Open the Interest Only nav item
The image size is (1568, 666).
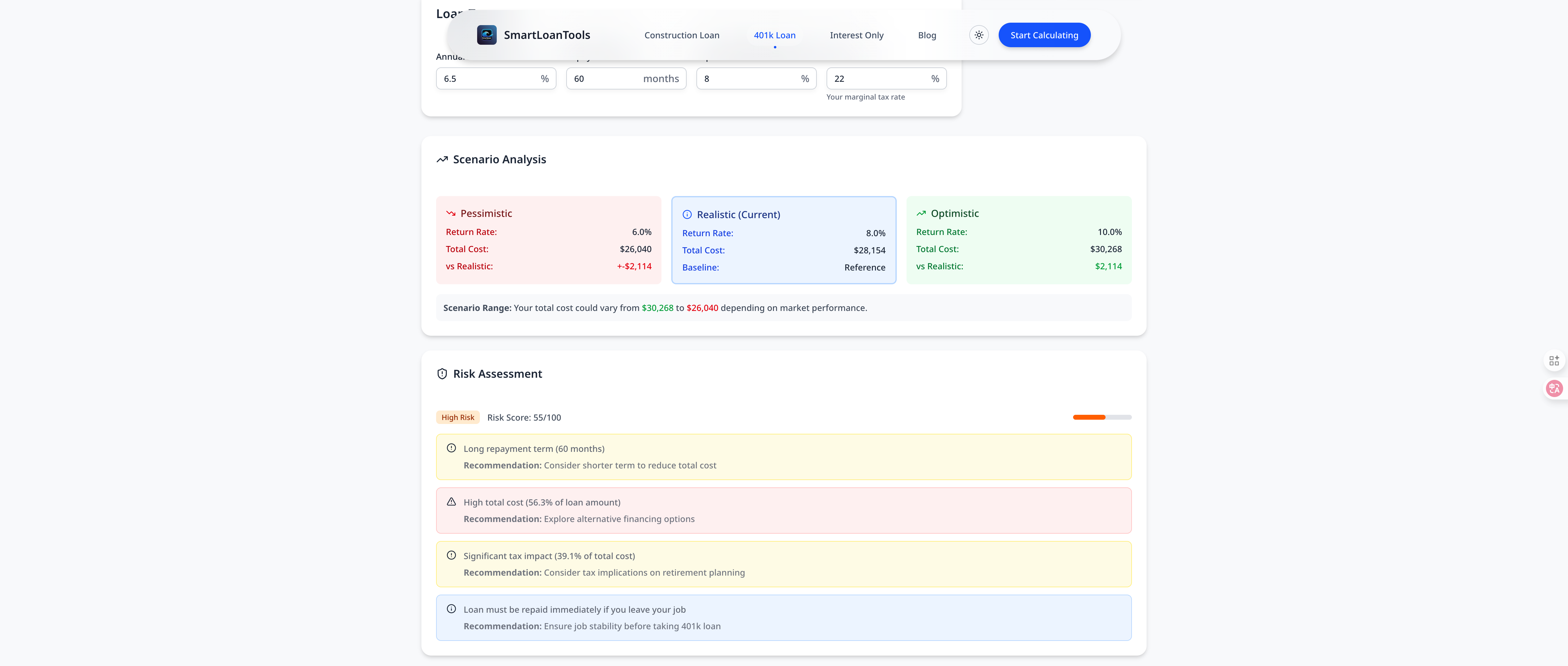(x=857, y=35)
